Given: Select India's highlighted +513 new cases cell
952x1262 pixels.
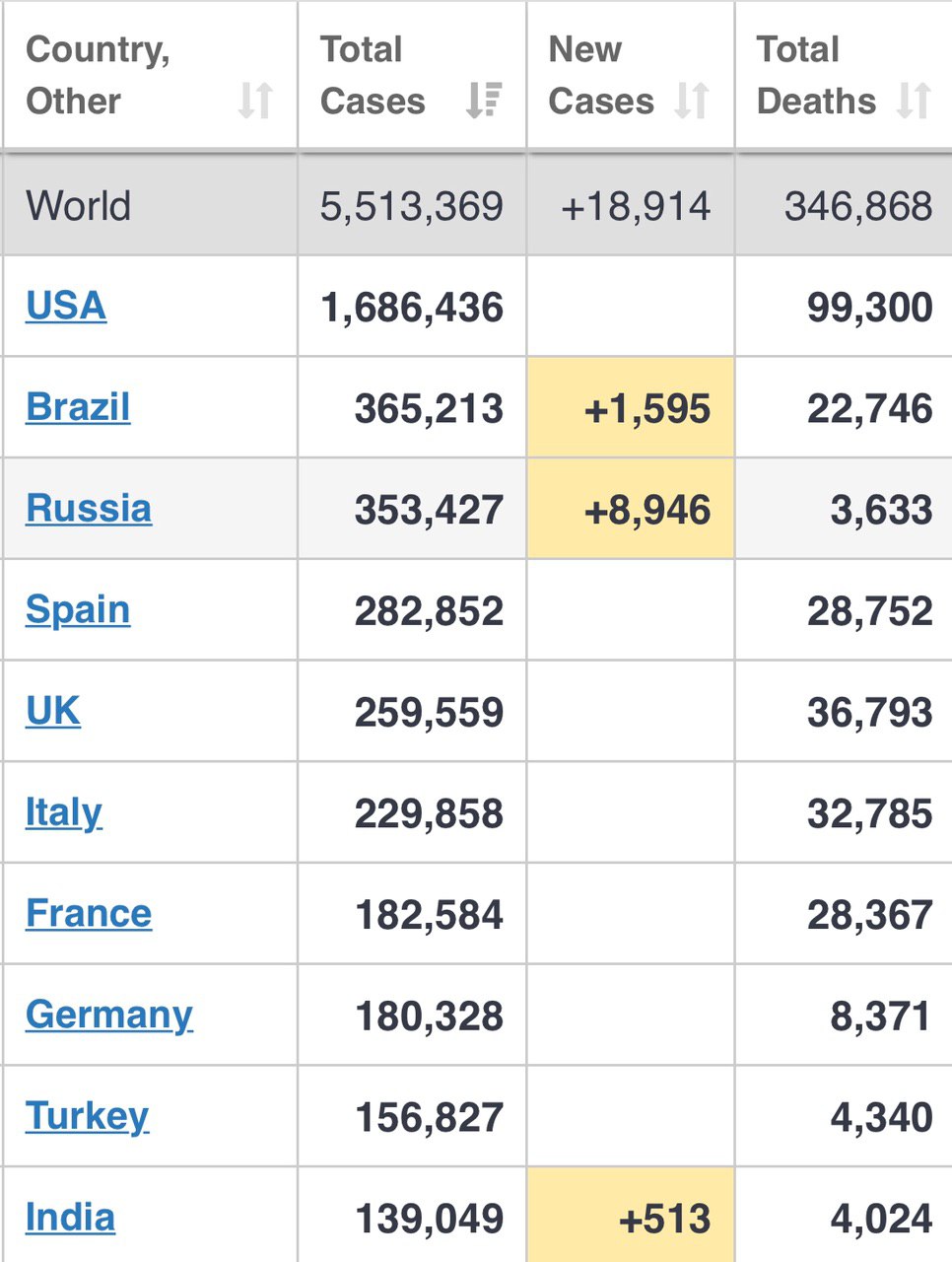Looking at the screenshot, I should pos(631,1216).
